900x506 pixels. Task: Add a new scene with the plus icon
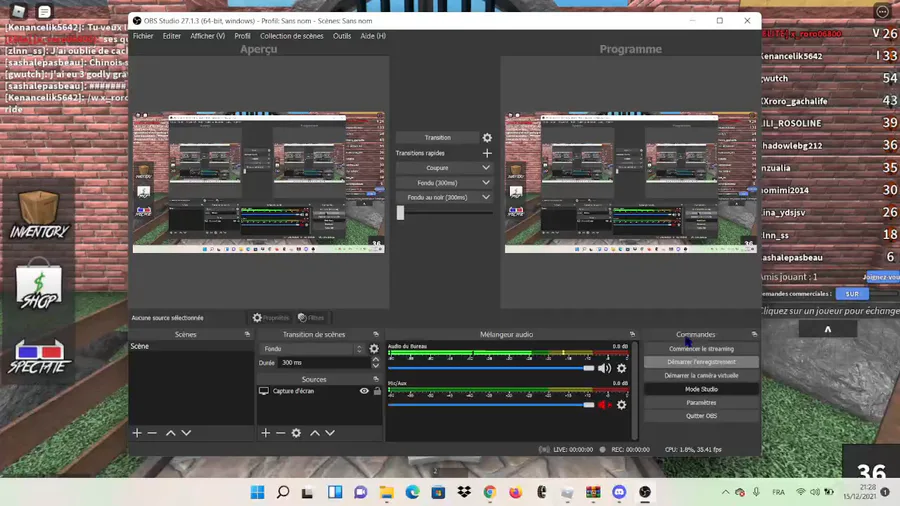137,433
